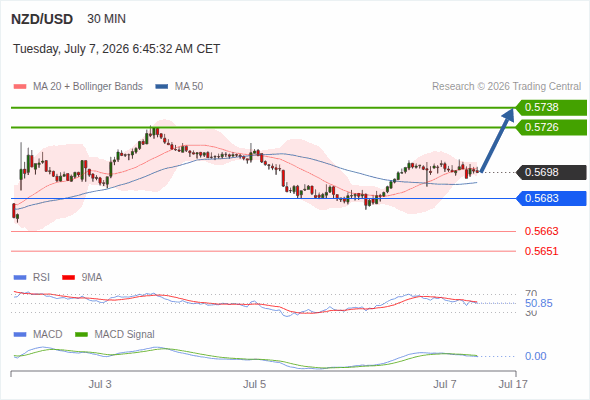
Task: Click the 0.5698 current price tag
Action: 551,172
